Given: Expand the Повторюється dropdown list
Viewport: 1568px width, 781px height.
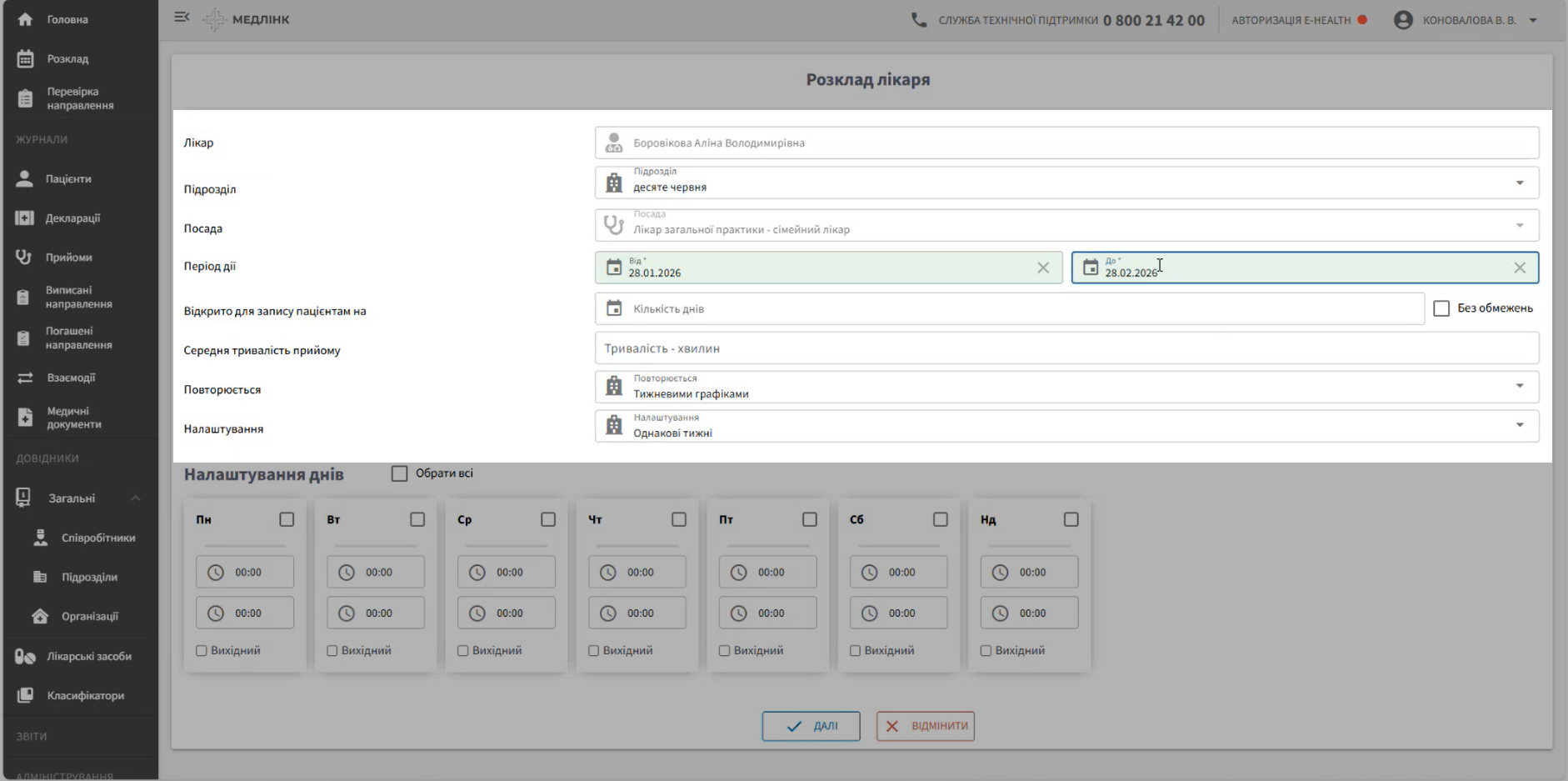Looking at the screenshot, I should pyautogui.click(x=1520, y=386).
